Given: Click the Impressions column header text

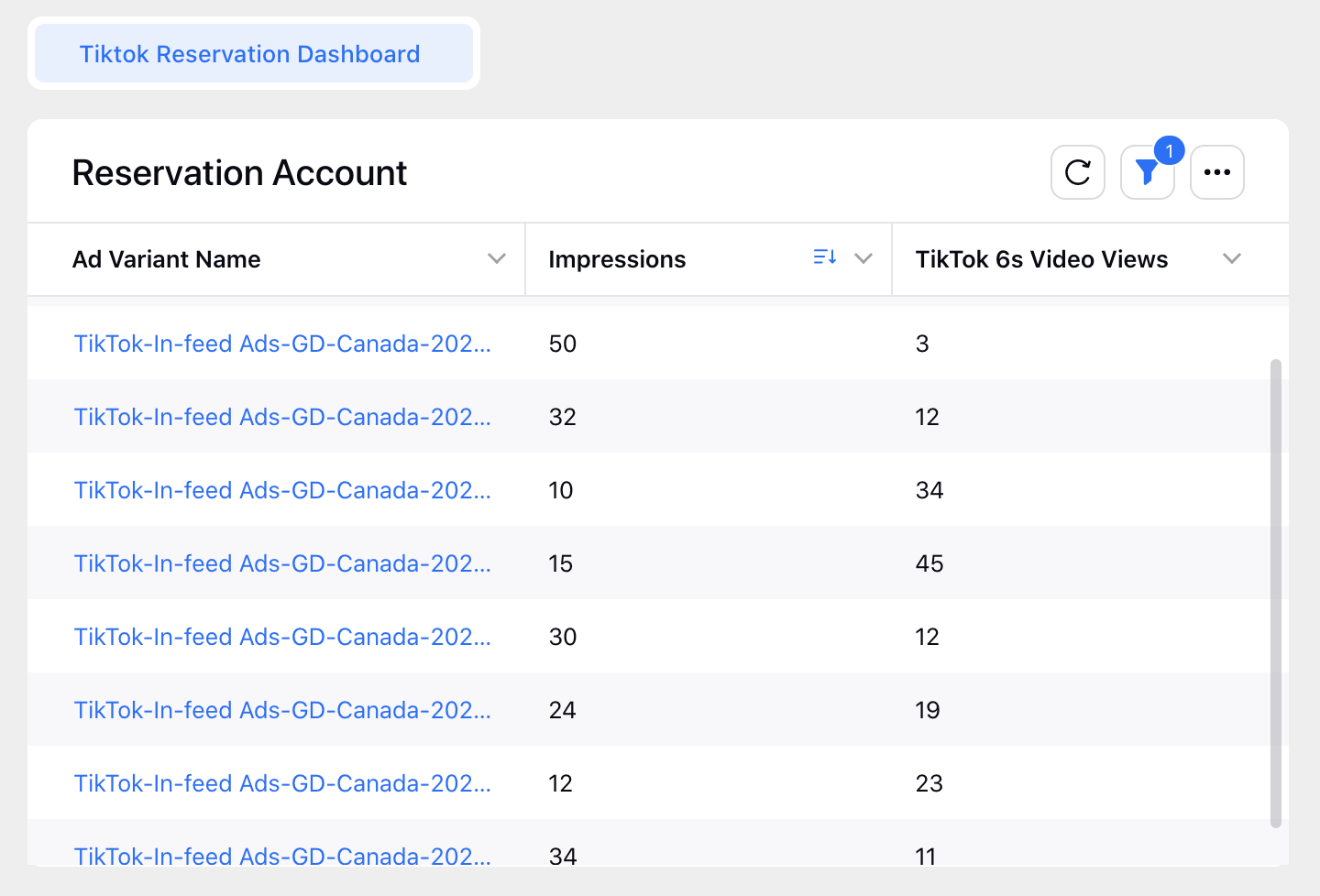Looking at the screenshot, I should (617, 259).
